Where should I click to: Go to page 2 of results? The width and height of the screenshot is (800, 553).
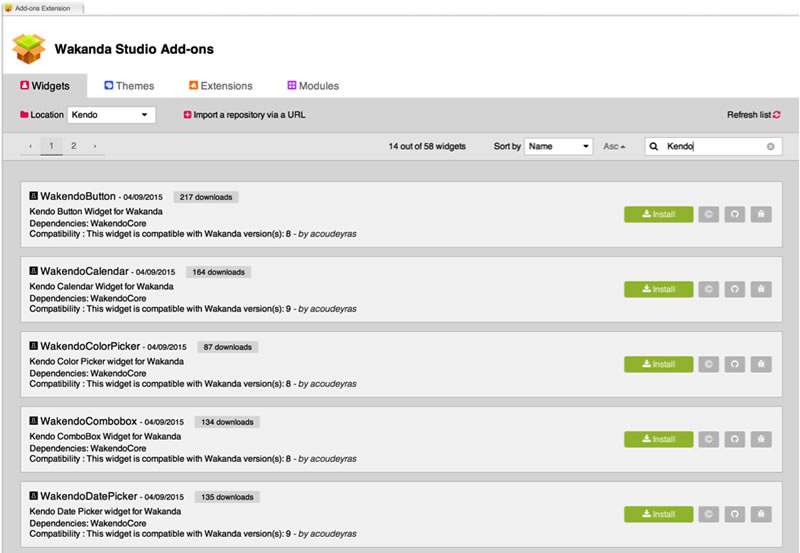click(x=73, y=146)
